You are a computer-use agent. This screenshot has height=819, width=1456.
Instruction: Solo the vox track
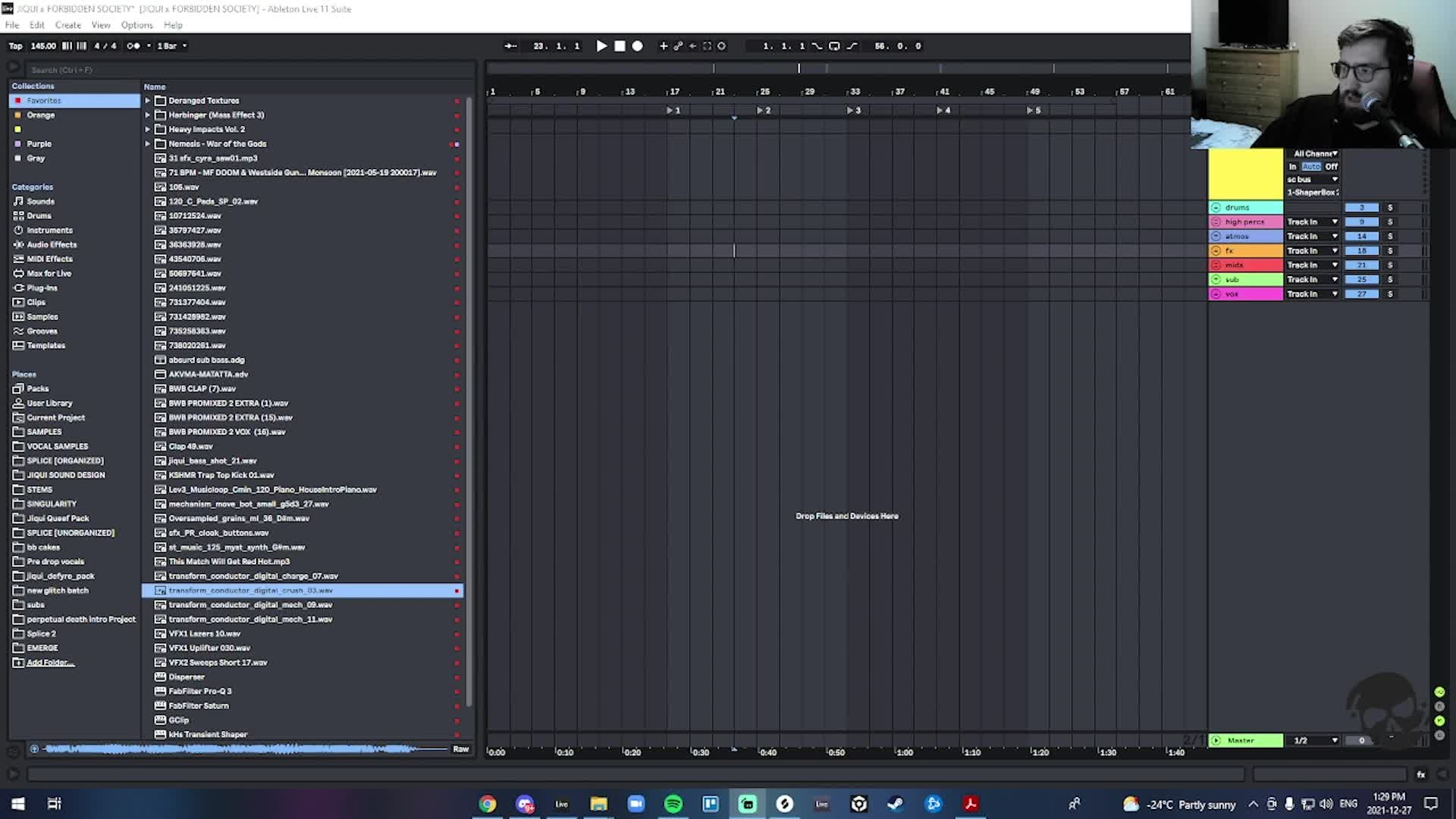1390,294
